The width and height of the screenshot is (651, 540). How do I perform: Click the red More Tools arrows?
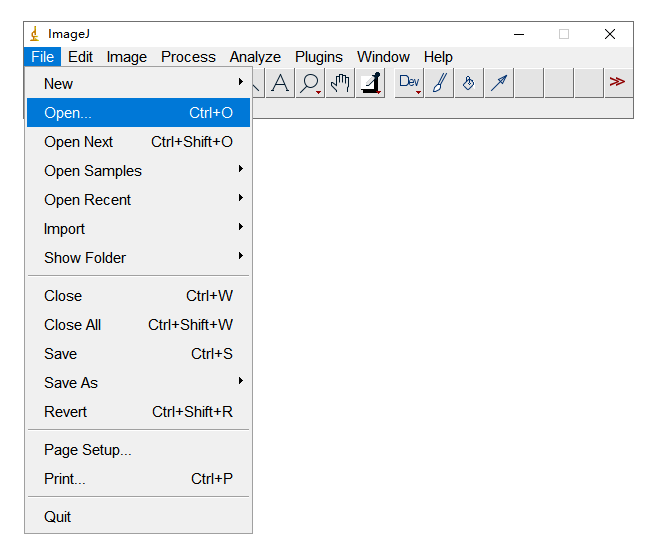tap(617, 82)
